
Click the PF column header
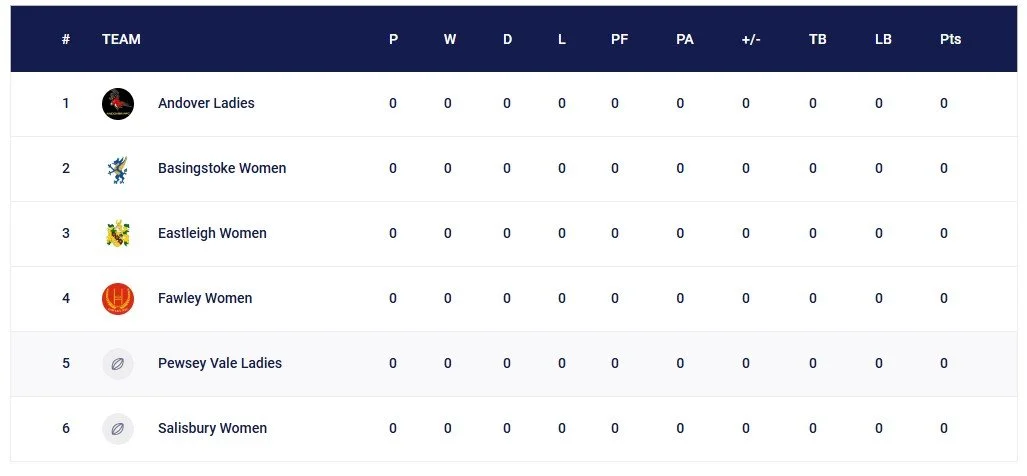tap(620, 39)
